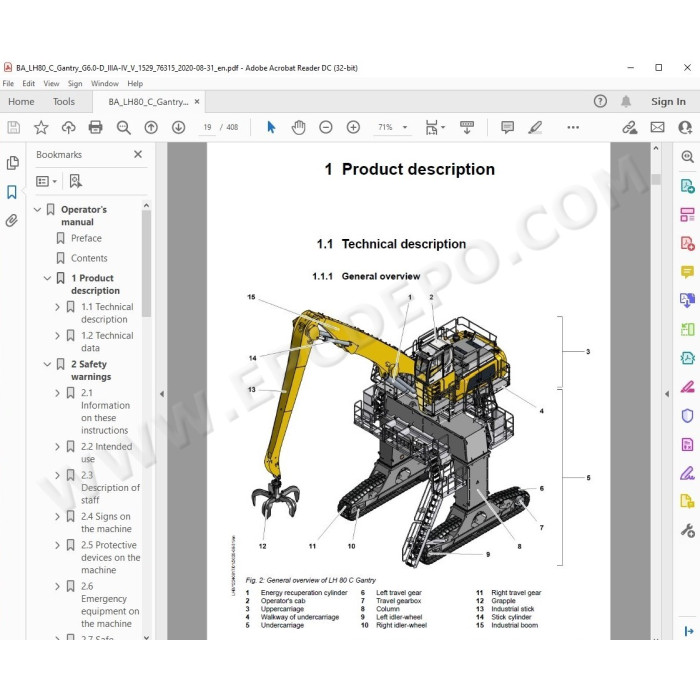The width and height of the screenshot is (700, 700).
Task: Open Fill & Sign tool in right pane
Action: pyautogui.click(x=688, y=473)
